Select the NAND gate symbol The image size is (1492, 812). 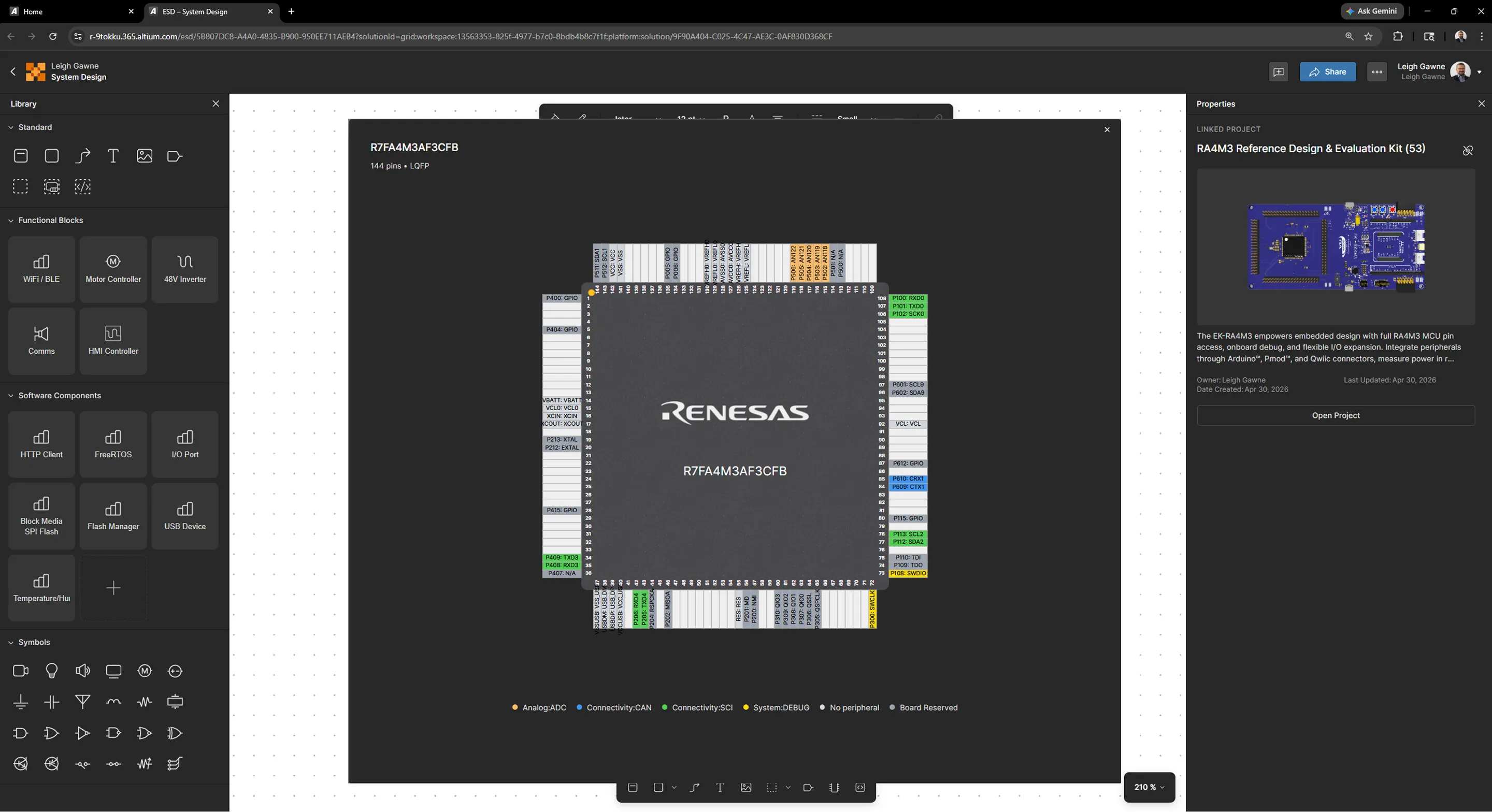pos(113,733)
